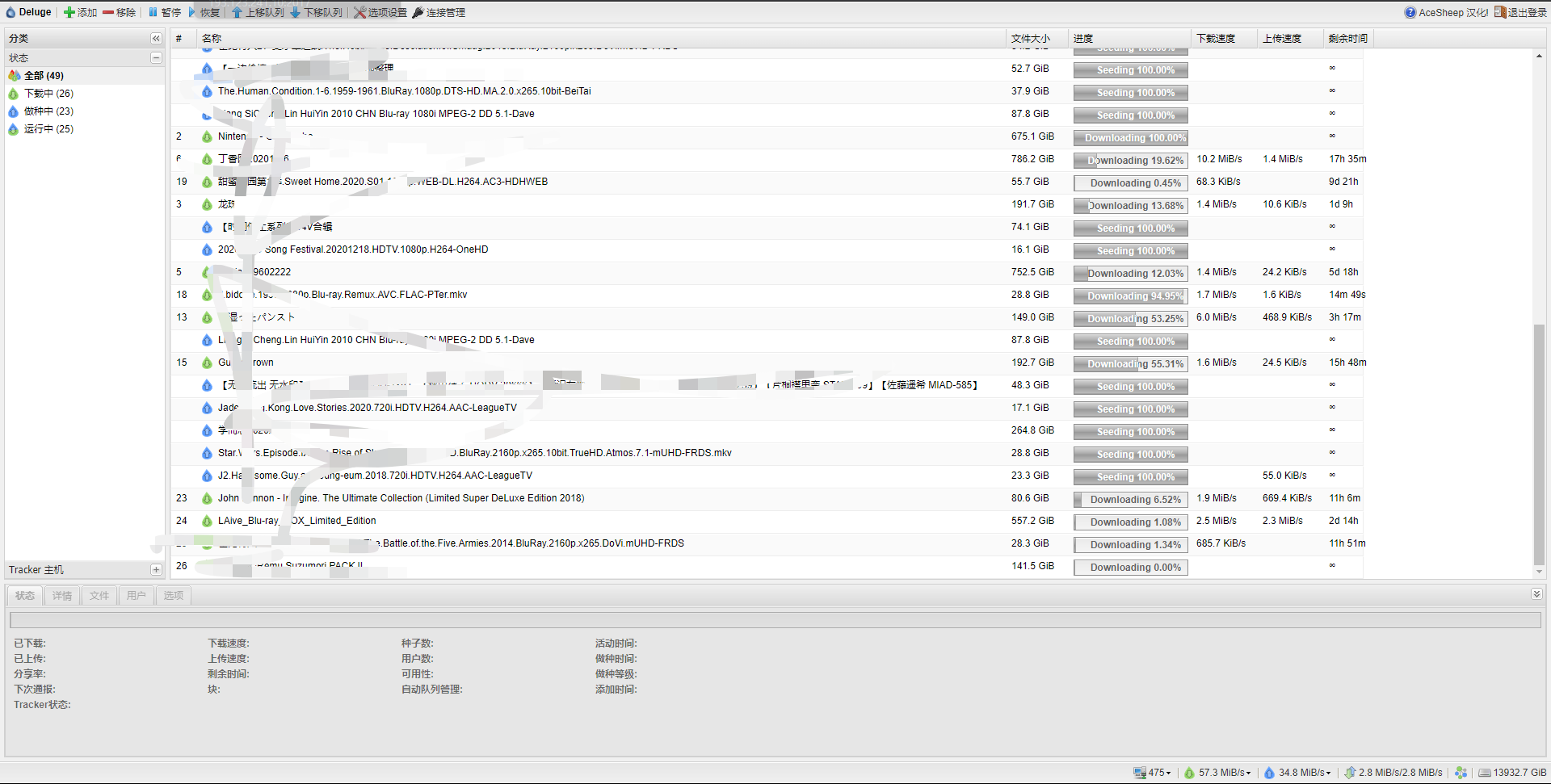Image resolution: width=1551 pixels, height=784 pixels.
Task: Click the 退出登录 logout link
Action: tap(1520, 12)
